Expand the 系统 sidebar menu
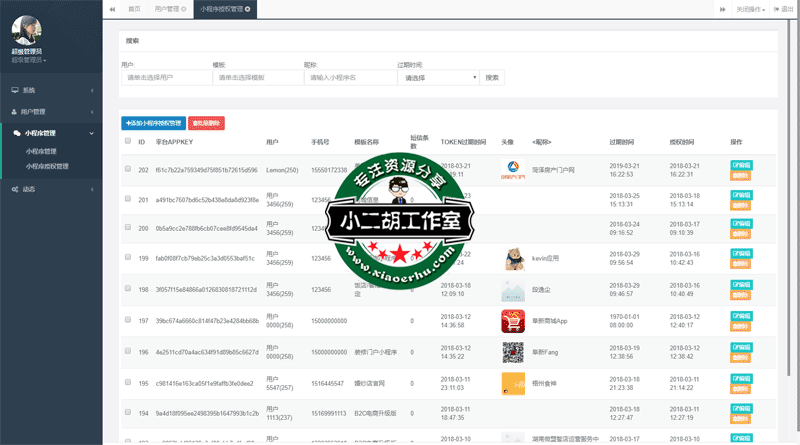The height and width of the screenshot is (445, 800). 52,90
